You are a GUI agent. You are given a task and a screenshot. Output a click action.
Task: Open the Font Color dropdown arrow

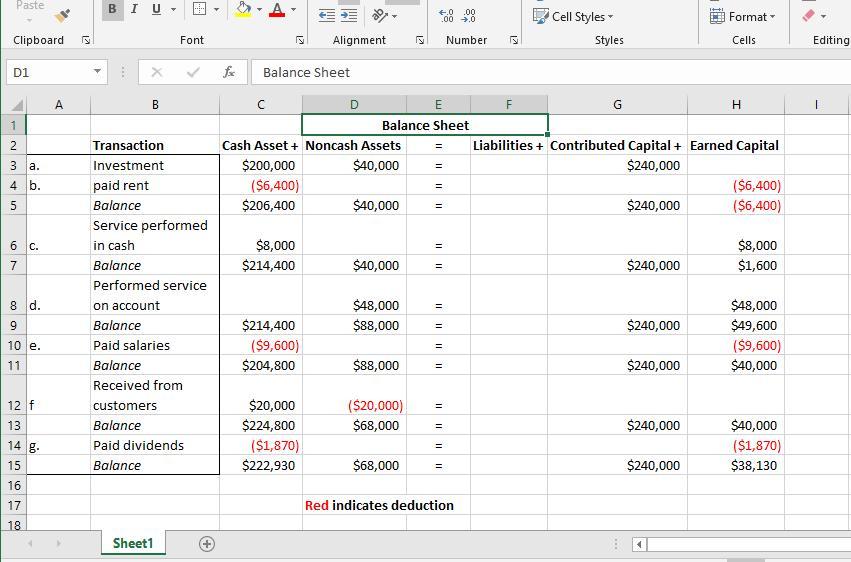point(295,10)
